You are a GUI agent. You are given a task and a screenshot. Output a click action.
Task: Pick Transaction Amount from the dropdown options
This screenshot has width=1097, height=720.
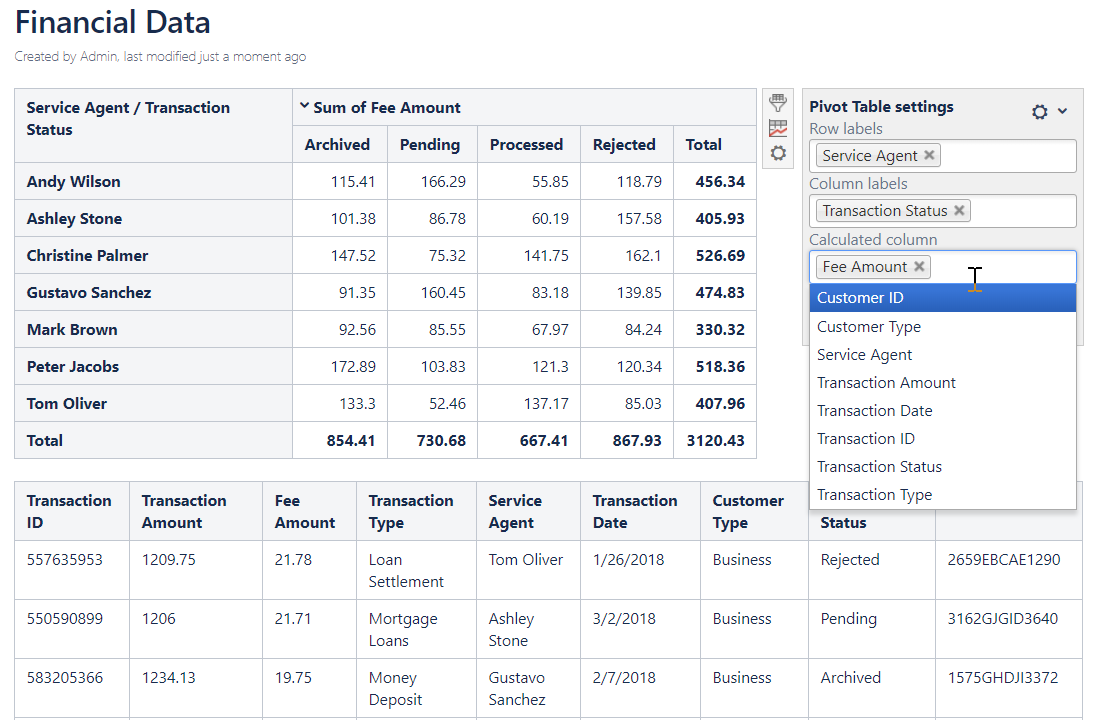[x=886, y=383]
